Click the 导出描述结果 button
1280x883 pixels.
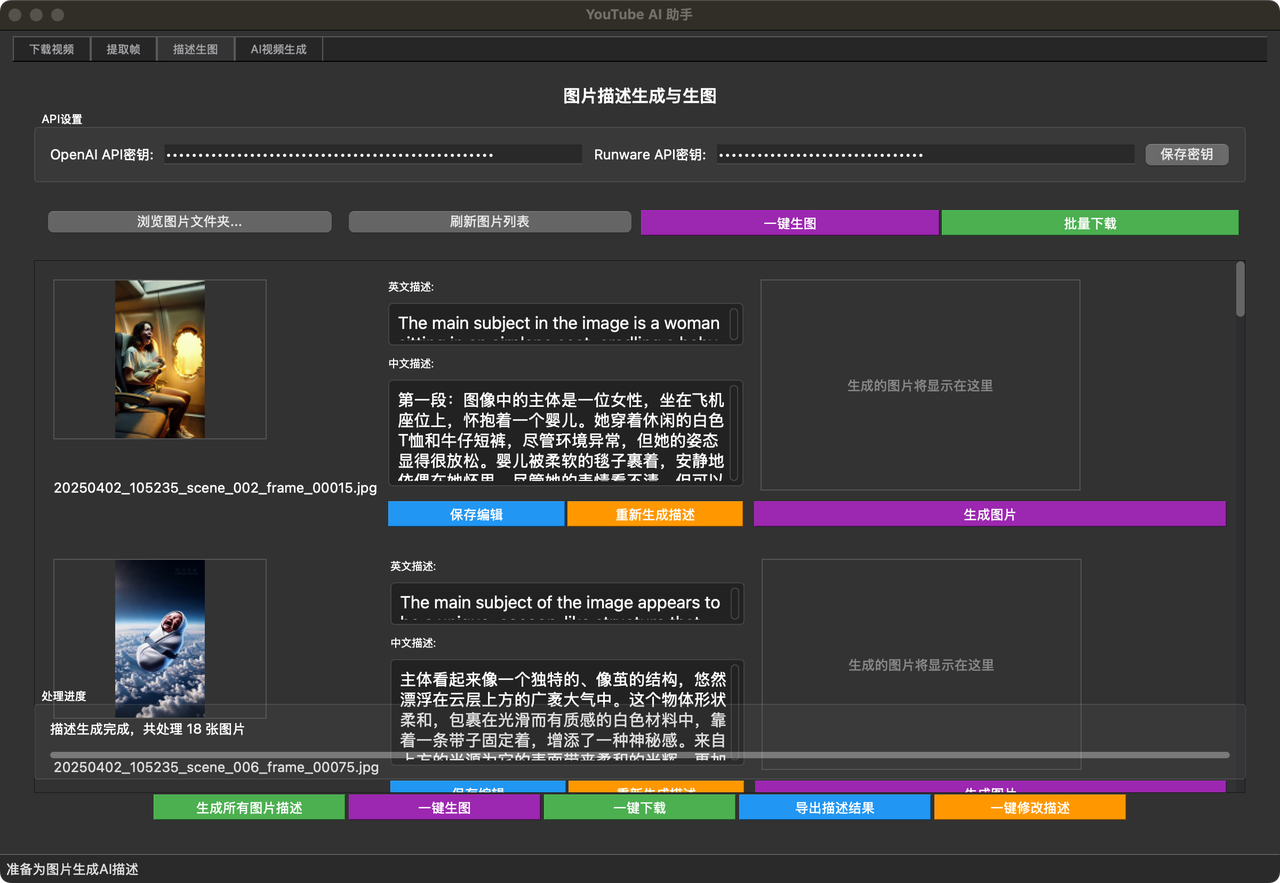[835, 807]
